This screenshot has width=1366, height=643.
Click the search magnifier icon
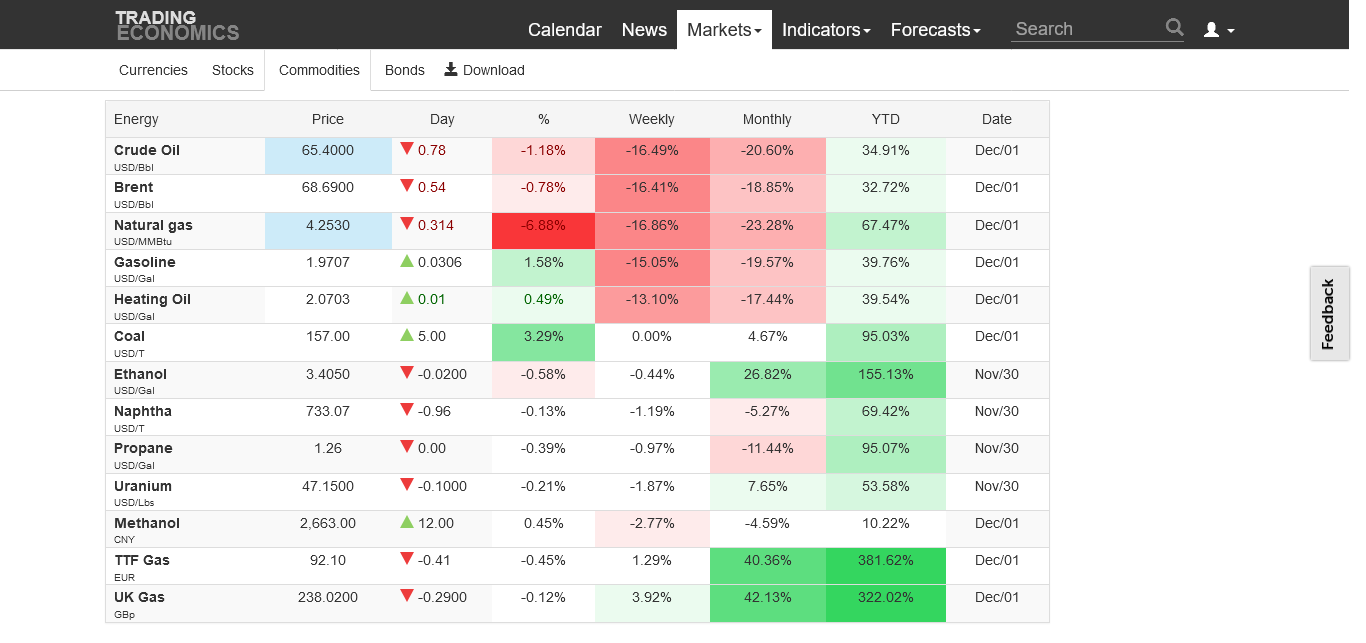1174,28
